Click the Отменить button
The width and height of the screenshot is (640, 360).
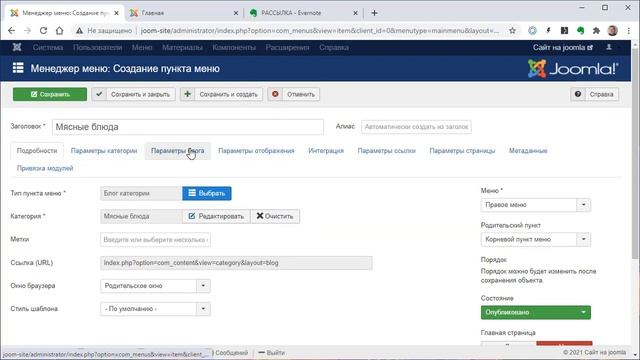pyautogui.click(x=294, y=94)
